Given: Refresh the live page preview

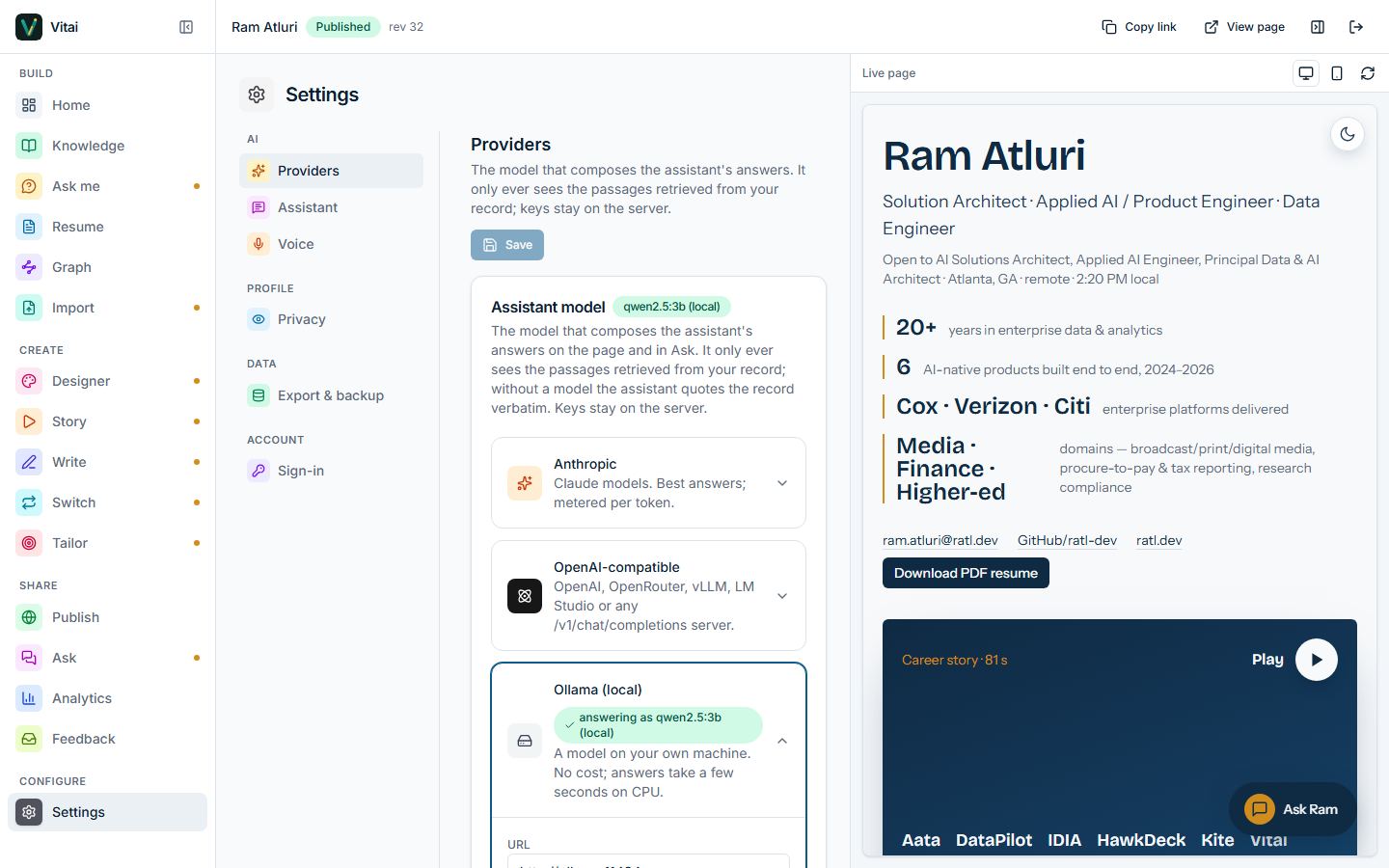Looking at the screenshot, I should [1368, 73].
